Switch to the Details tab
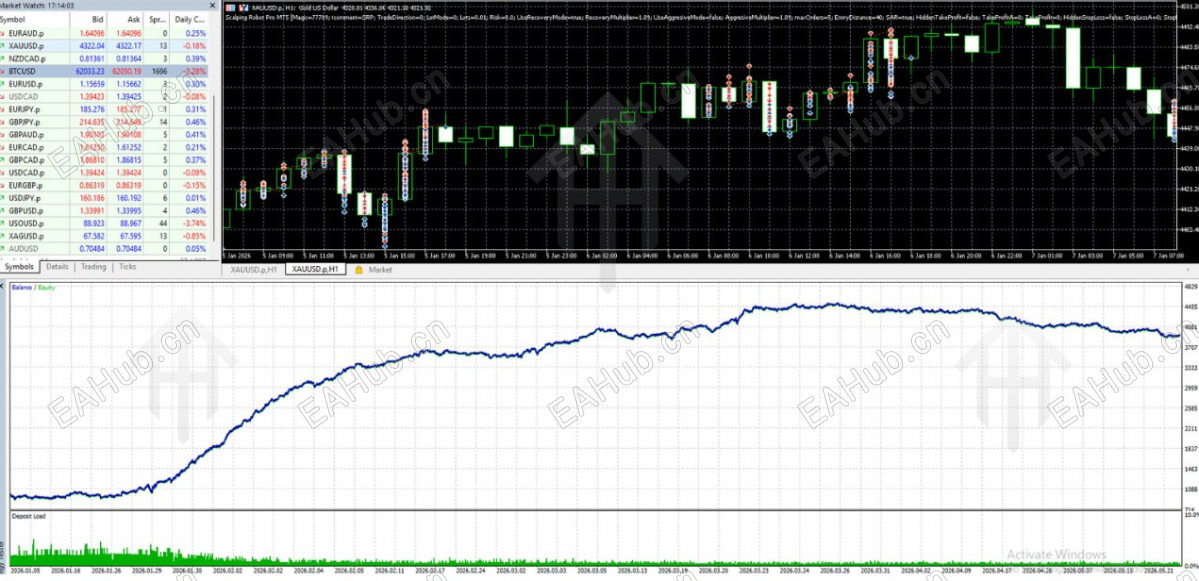This screenshot has width=1199, height=581. point(57,267)
